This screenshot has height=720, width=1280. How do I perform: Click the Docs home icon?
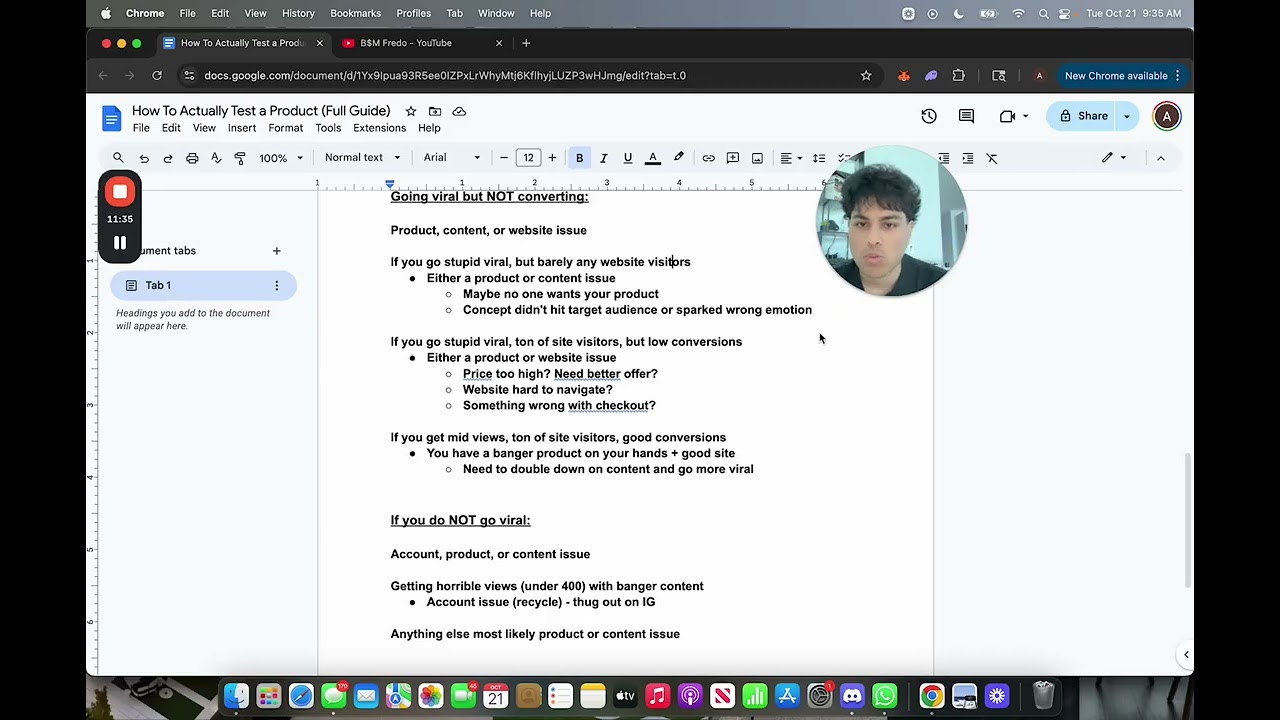[111, 118]
